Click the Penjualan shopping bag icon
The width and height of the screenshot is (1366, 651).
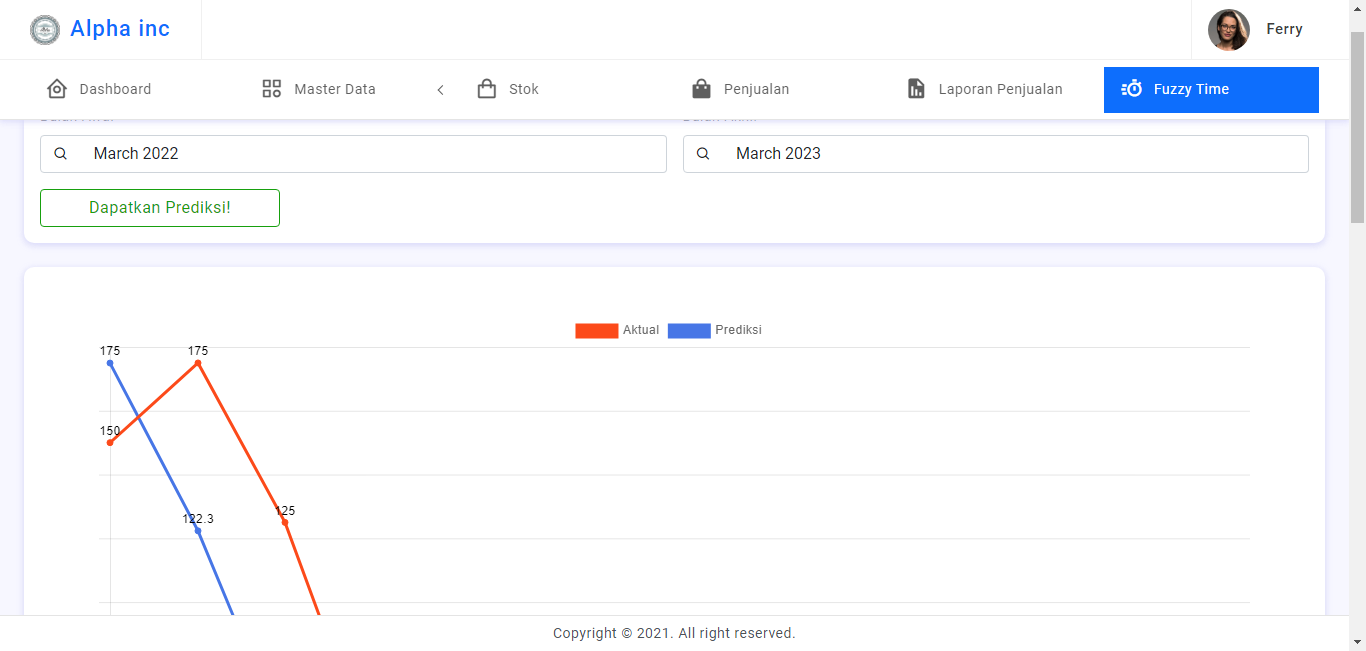click(x=702, y=89)
